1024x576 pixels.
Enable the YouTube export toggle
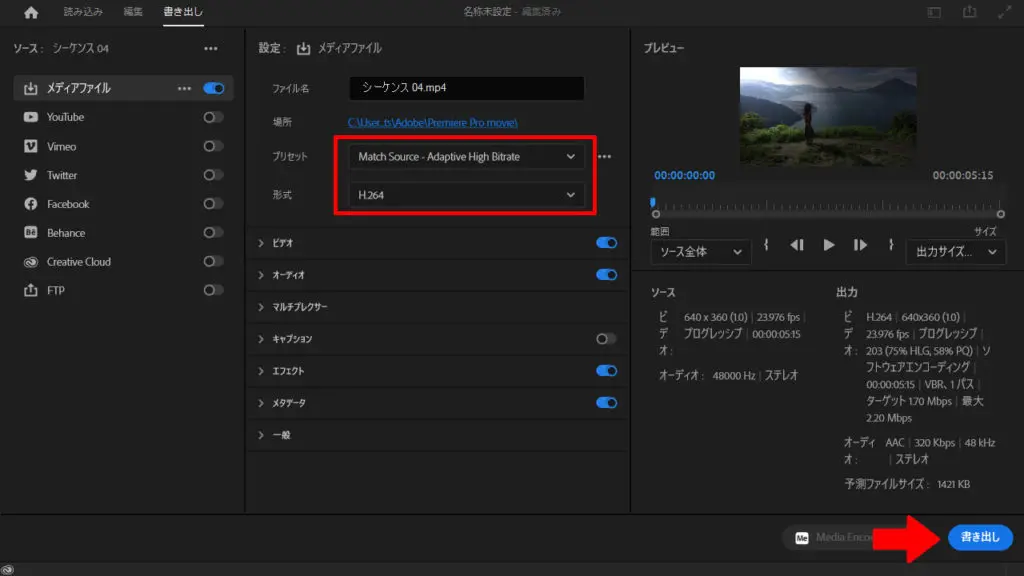click(x=213, y=117)
